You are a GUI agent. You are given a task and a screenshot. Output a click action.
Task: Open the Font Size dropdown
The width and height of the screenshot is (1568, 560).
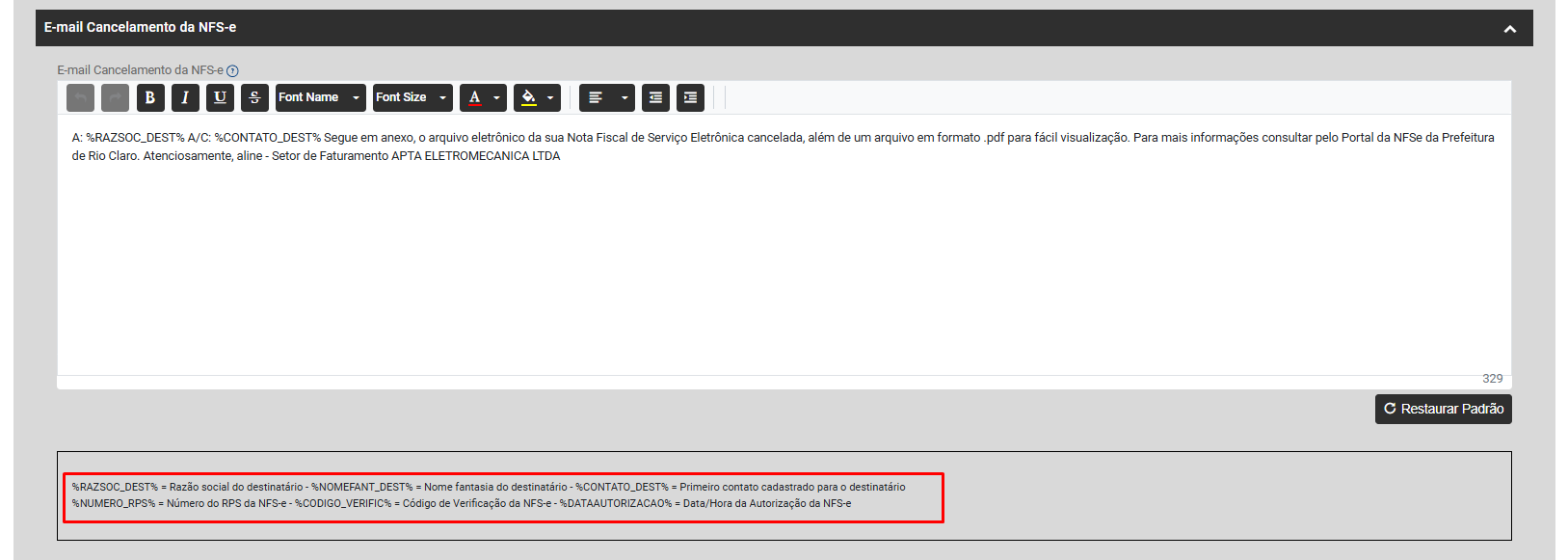(x=412, y=97)
